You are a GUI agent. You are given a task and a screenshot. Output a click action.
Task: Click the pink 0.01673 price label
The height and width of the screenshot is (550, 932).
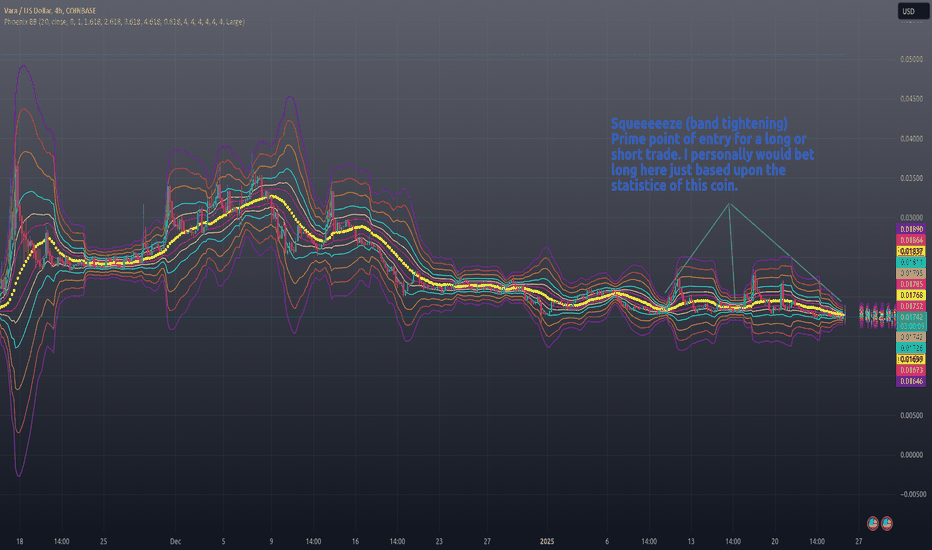pyautogui.click(x=911, y=370)
